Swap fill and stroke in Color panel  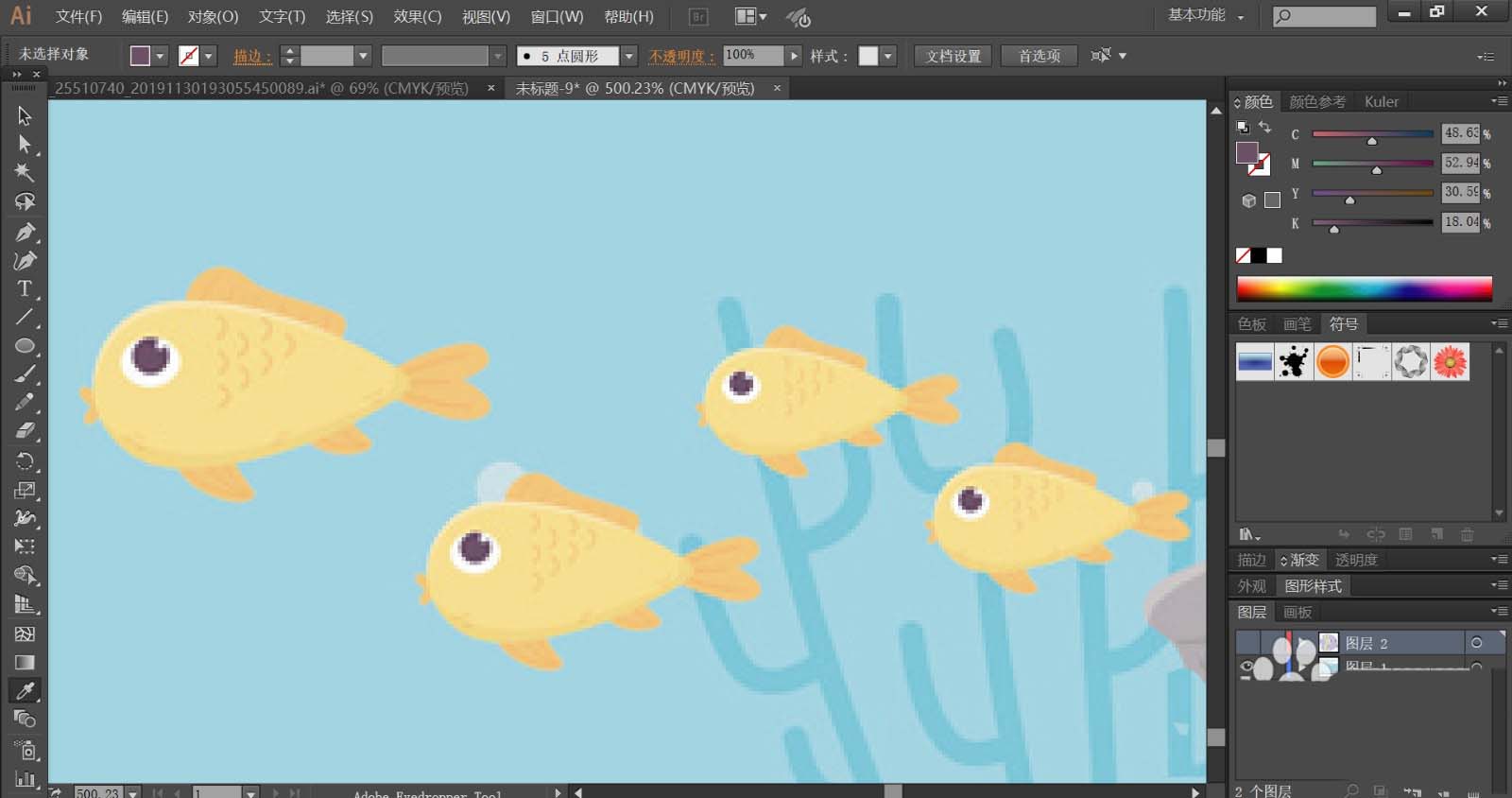1265,127
